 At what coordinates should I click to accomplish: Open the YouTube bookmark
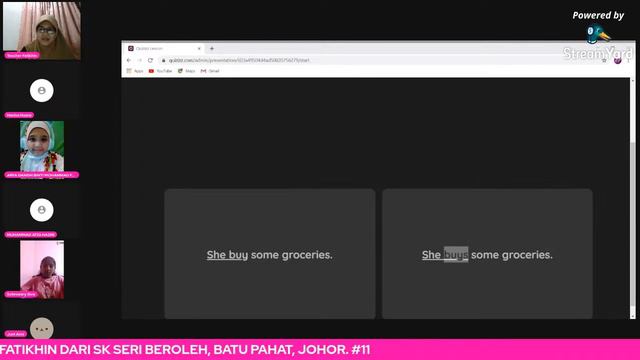pos(160,71)
